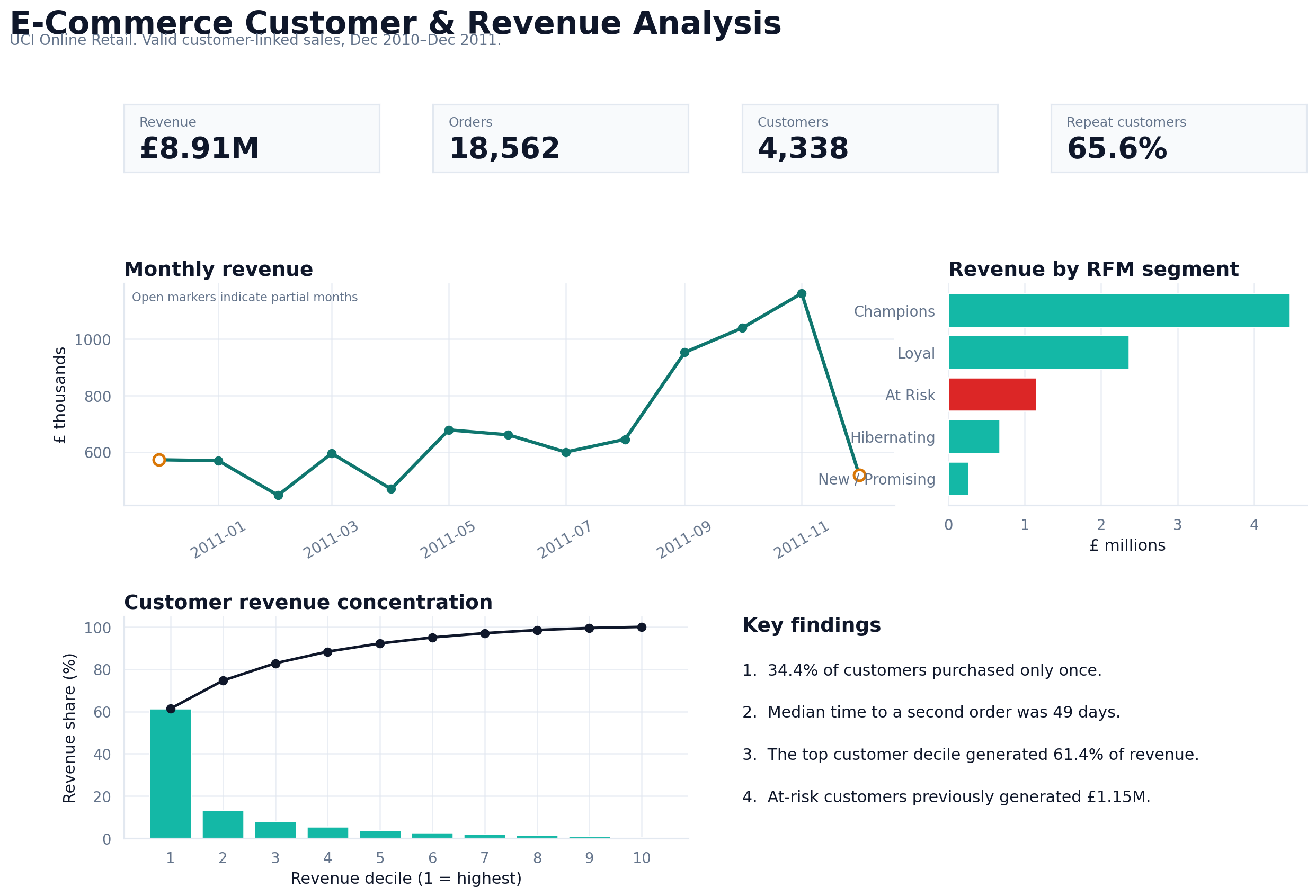Click the 2011-05 data point on revenue line
Screen dimensions: 1316x896
click(449, 430)
